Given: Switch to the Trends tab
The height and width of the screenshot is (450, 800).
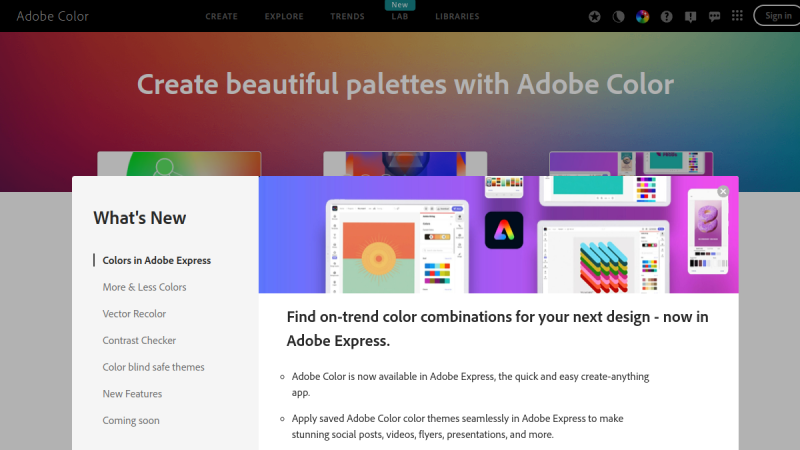Looking at the screenshot, I should 347,17.
